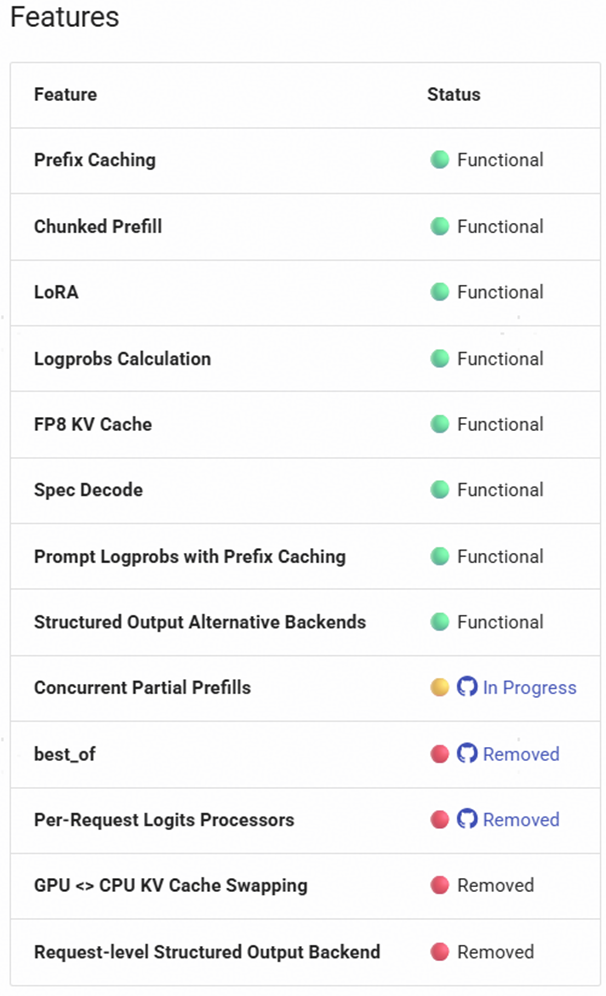Click green status dot for LoRA
Image resolution: width=606 pixels, height=996 pixels.
coord(440,292)
